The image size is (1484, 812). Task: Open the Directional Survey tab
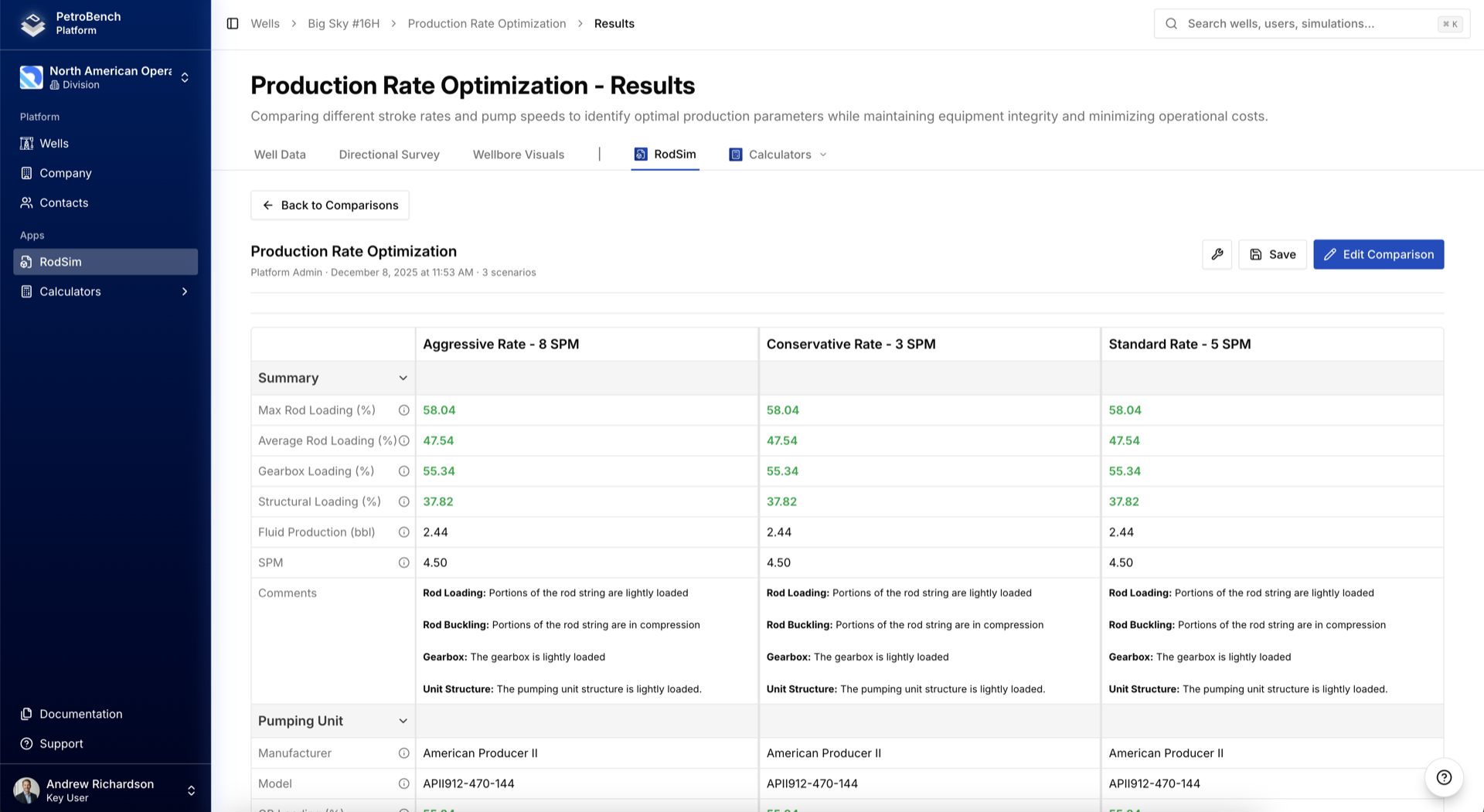tap(389, 154)
